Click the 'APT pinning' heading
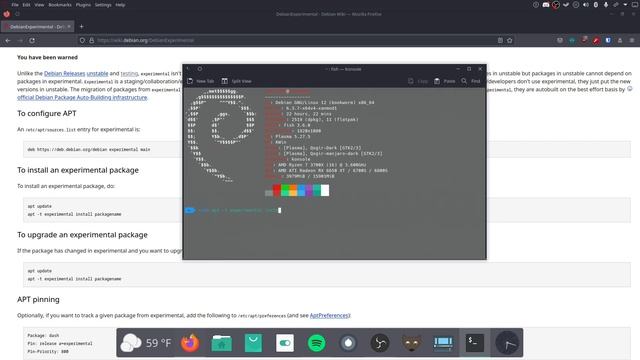Image resolution: width=640 pixels, height=360 pixels. [x=38, y=300]
